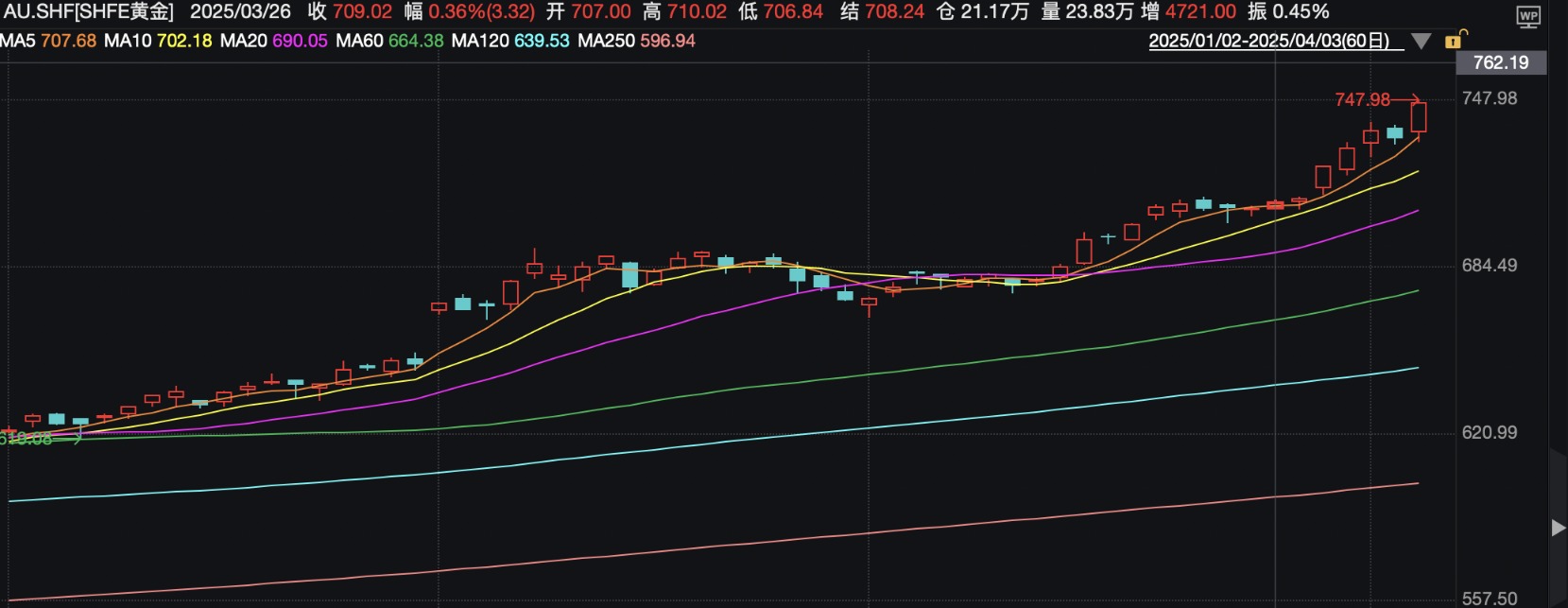This screenshot has height=608, width=1568.
Task: Click the MA60 664.38 indicator label
Action: tap(389, 41)
